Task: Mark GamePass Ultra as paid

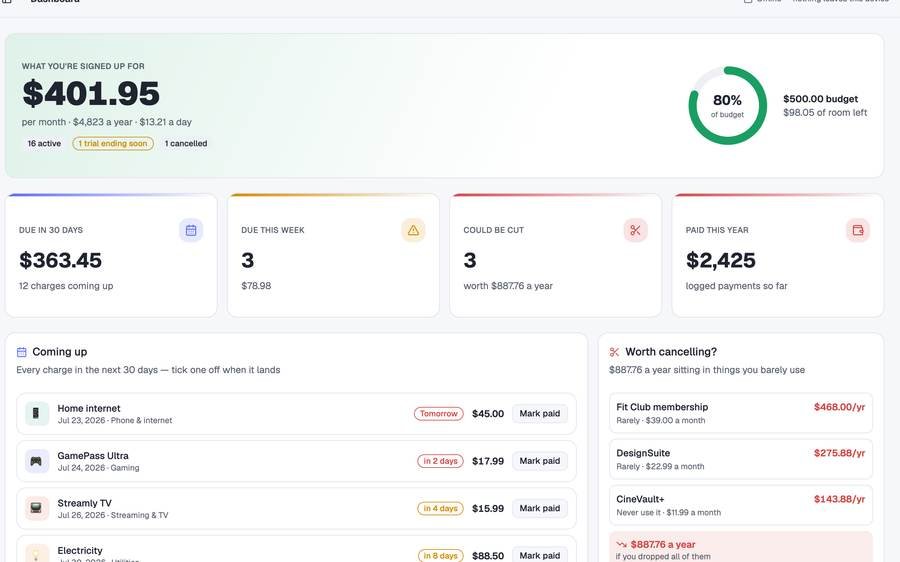Action: pos(540,461)
